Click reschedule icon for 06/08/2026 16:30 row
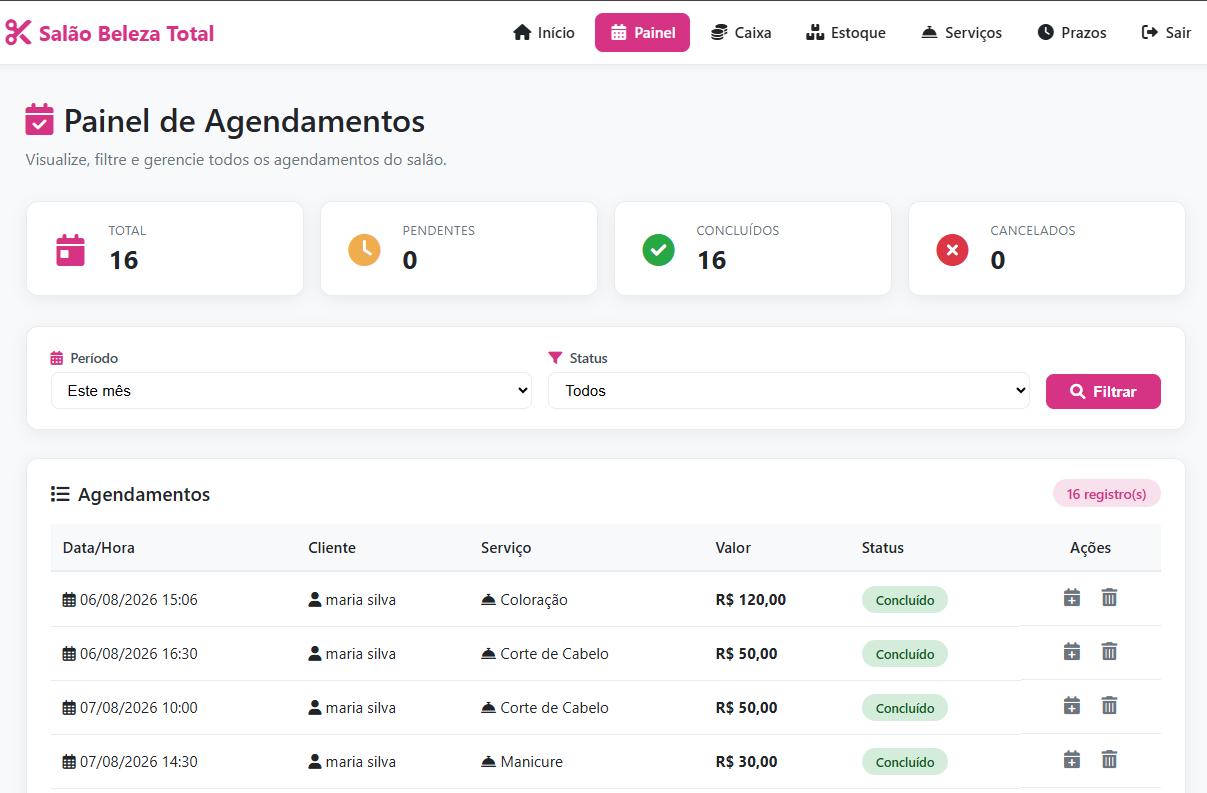The height and width of the screenshot is (793, 1207). [1072, 652]
